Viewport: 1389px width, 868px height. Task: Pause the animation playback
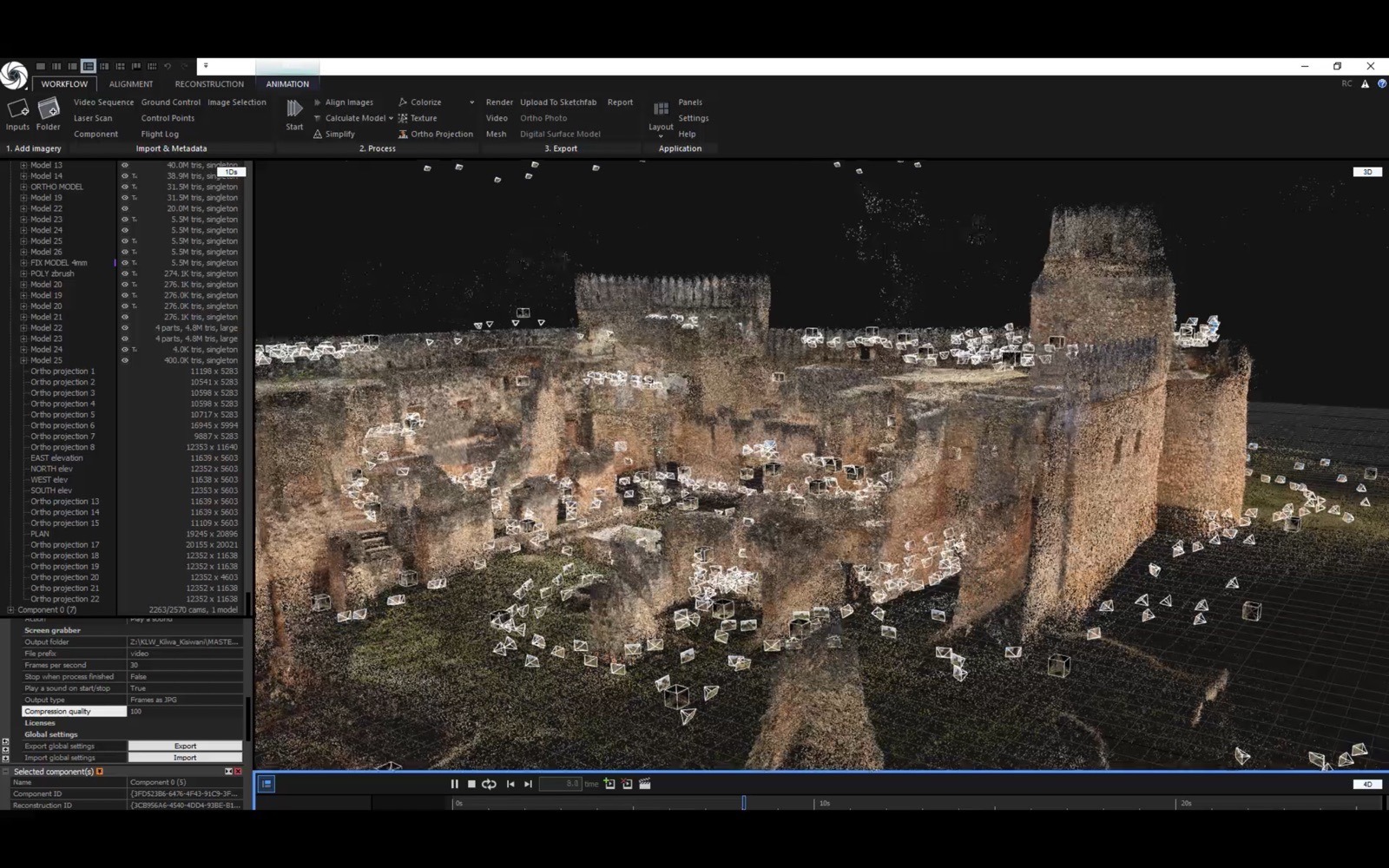[454, 784]
